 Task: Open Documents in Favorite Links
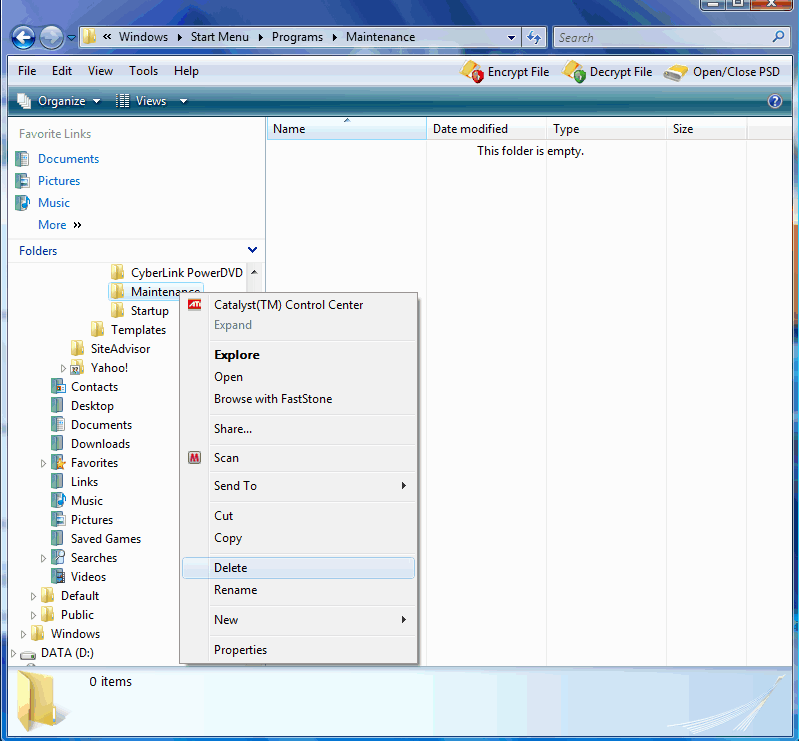coord(68,159)
